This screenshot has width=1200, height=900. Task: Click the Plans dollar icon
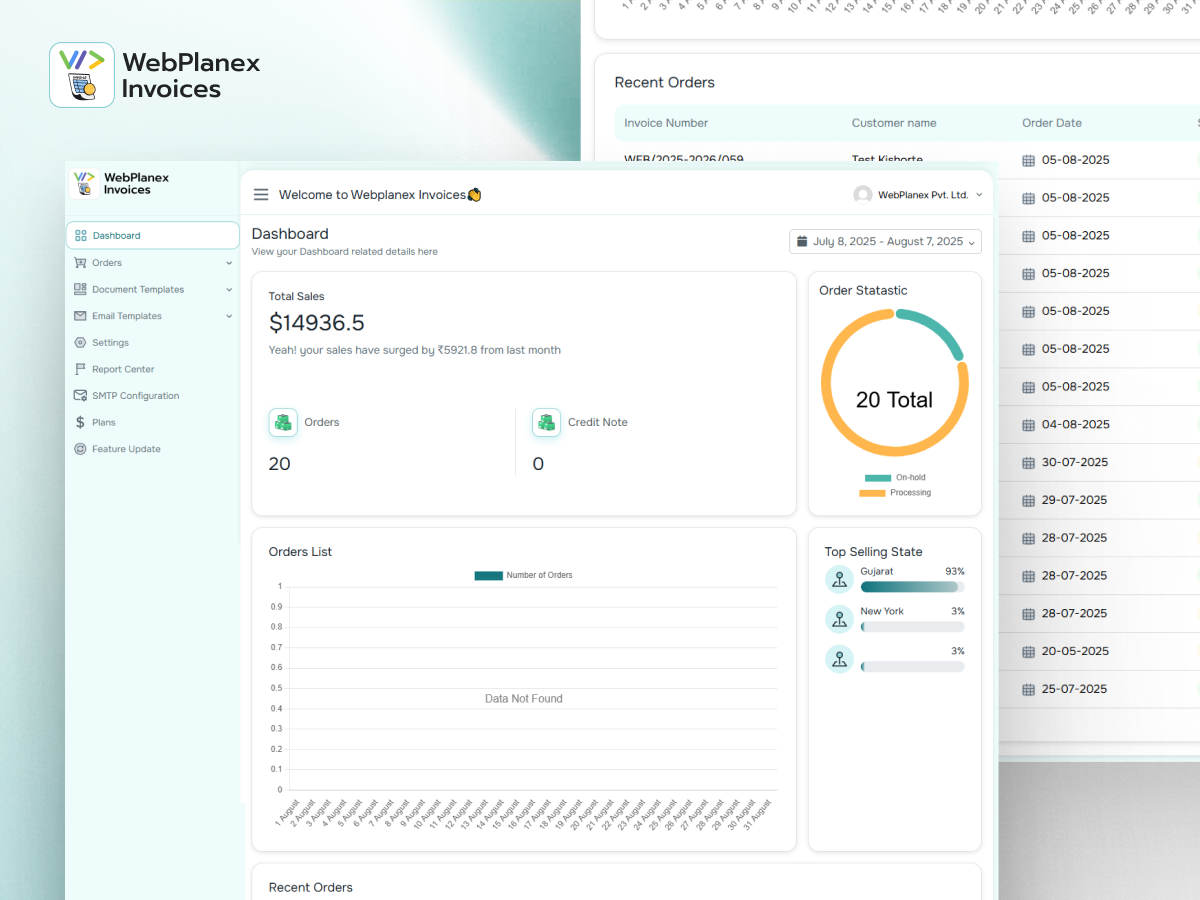(81, 422)
